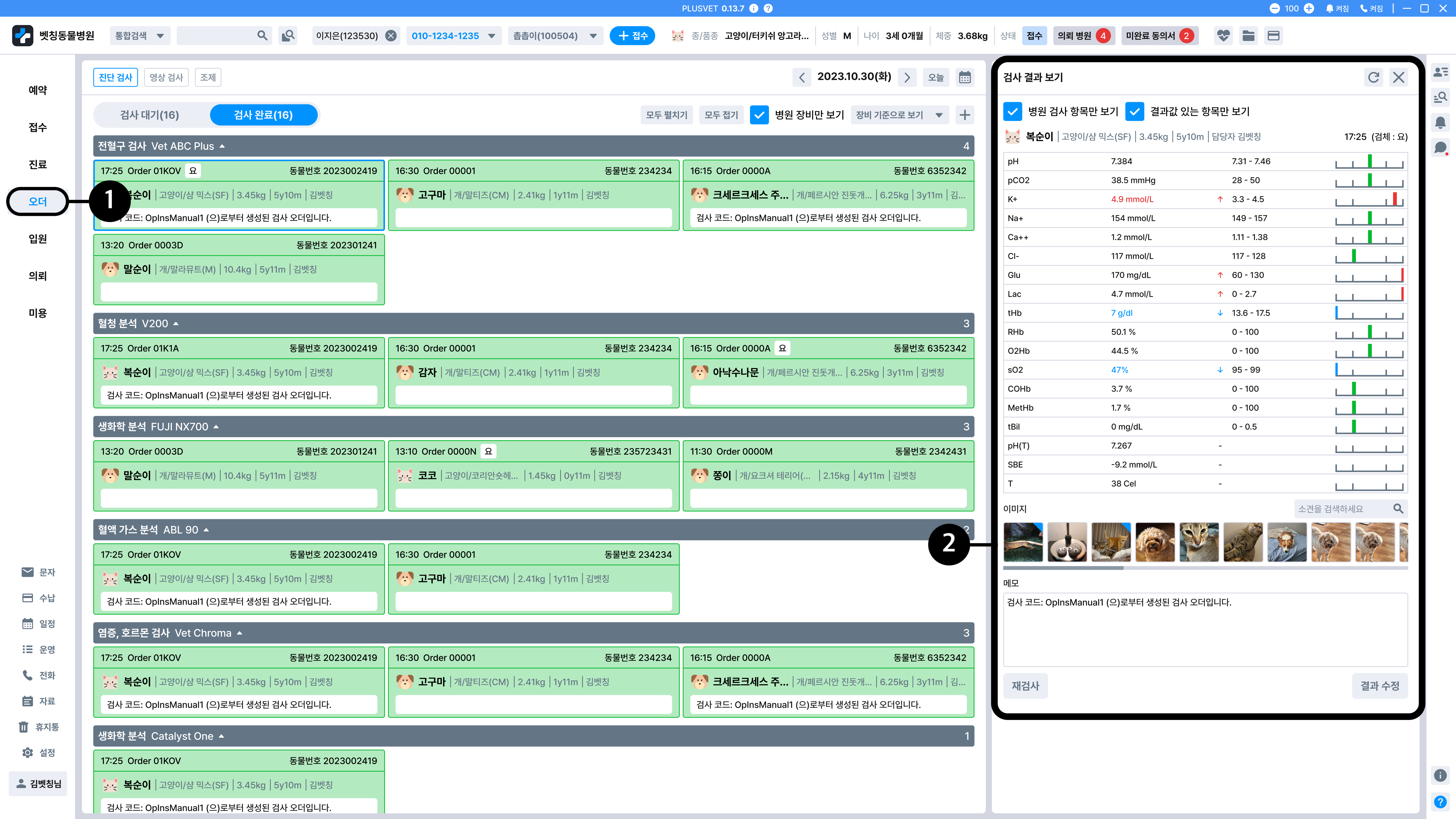Open the 미용 menu in left sidebar
1456x819 pixels.
pos(38,313)
